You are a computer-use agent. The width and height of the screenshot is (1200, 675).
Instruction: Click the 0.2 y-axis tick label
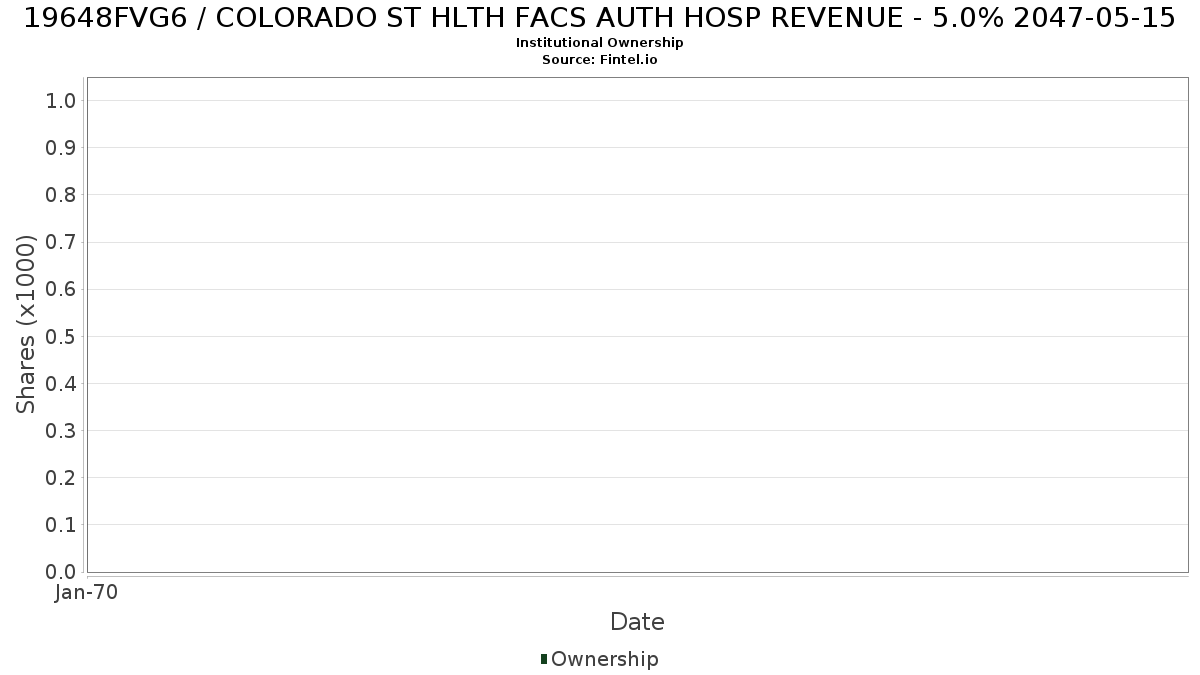[61, 477]
